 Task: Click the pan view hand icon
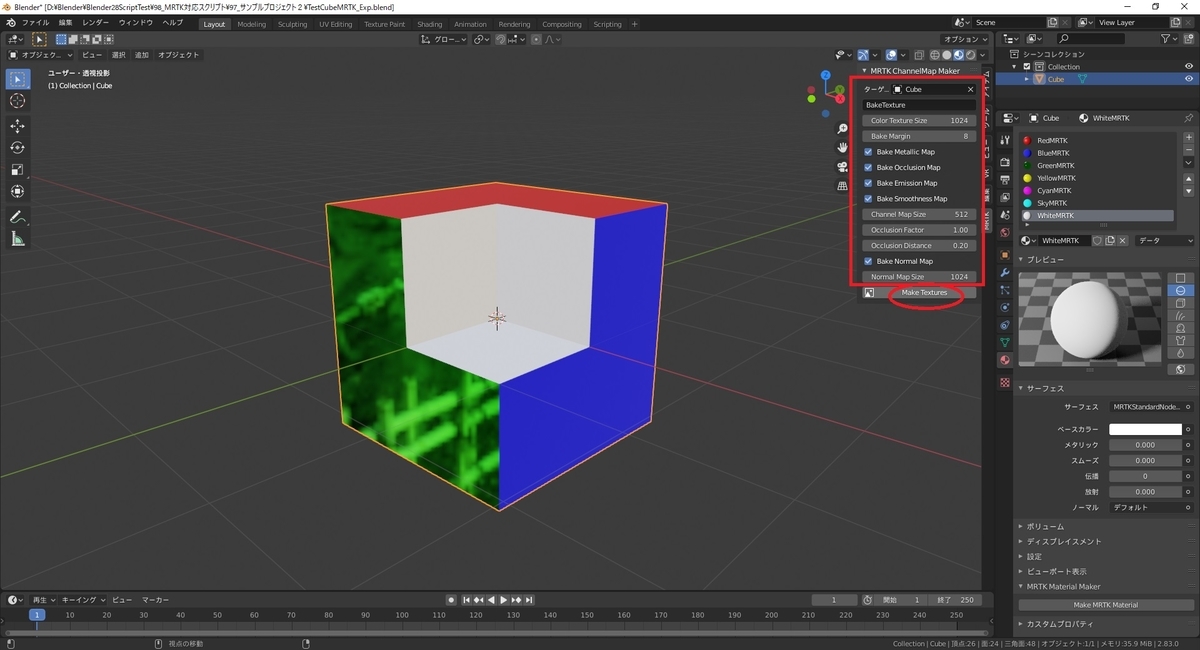pyautogui.click(x=842, y=148)
